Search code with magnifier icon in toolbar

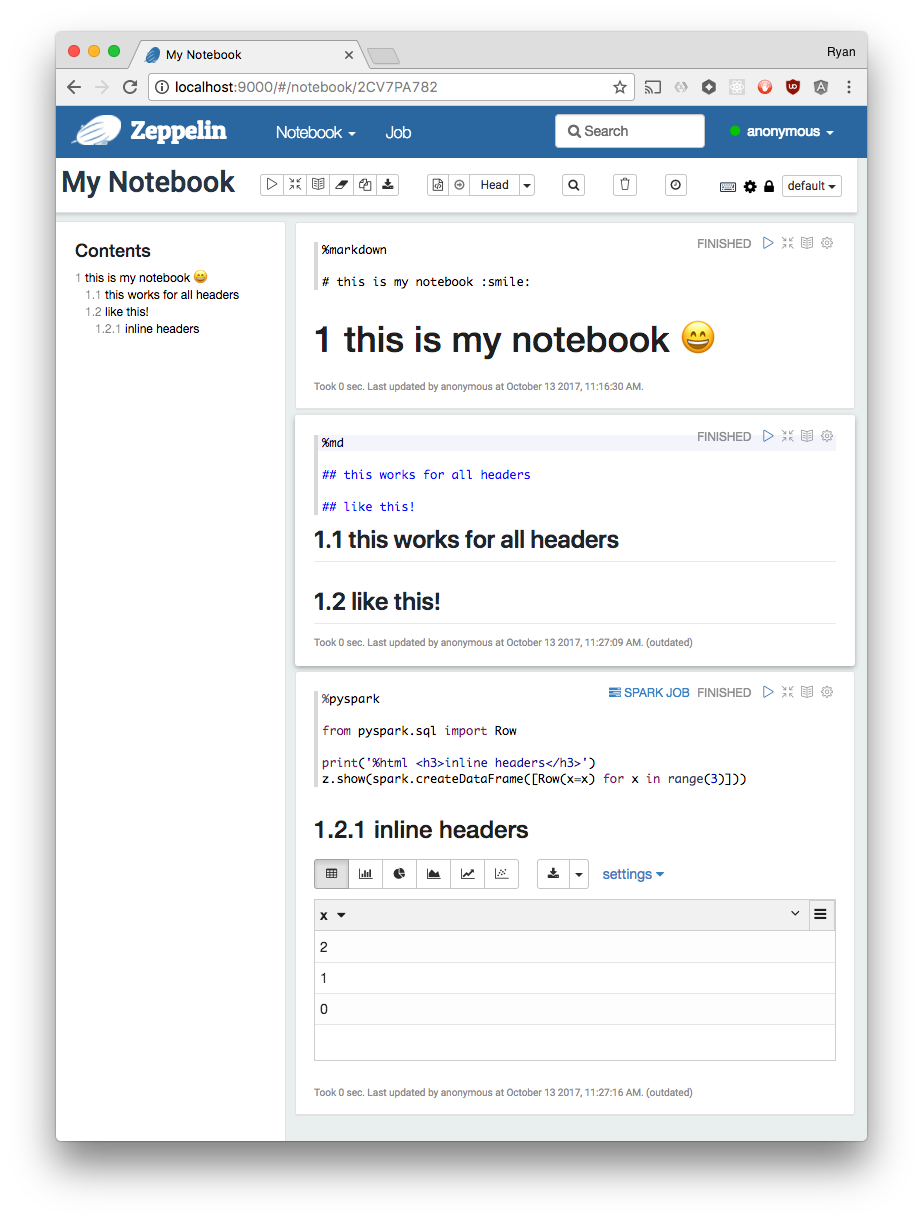573,185
